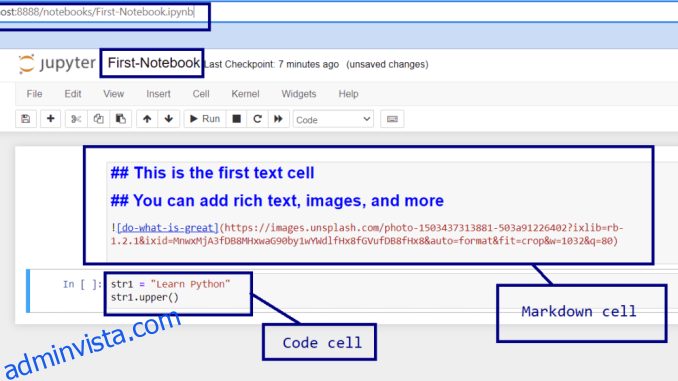The height and width of the screenshot is (381, 678).
Task: Open the Cell menu
Action: click(201, 94)
